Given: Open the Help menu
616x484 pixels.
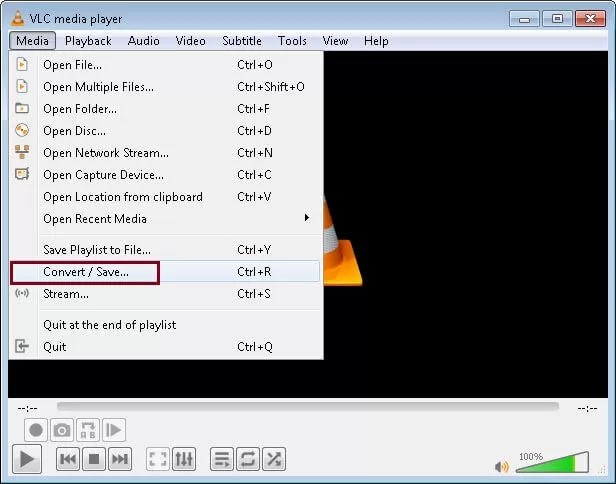Looking at the screenshot, I should [376, 41].
